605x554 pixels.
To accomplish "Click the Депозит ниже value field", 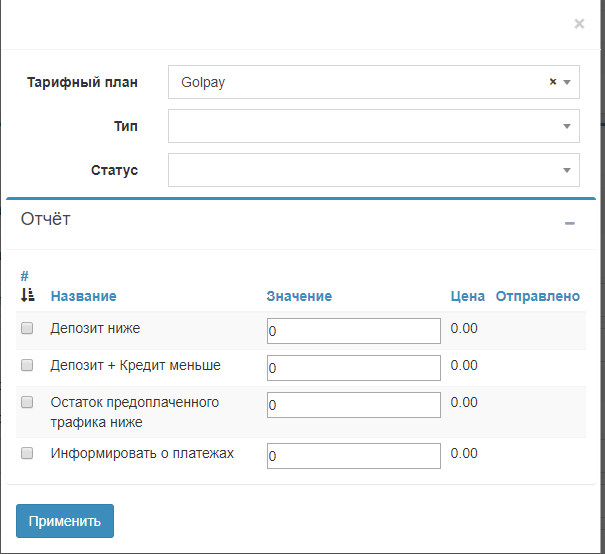I will pyautogui.click(x=353, y=331).
